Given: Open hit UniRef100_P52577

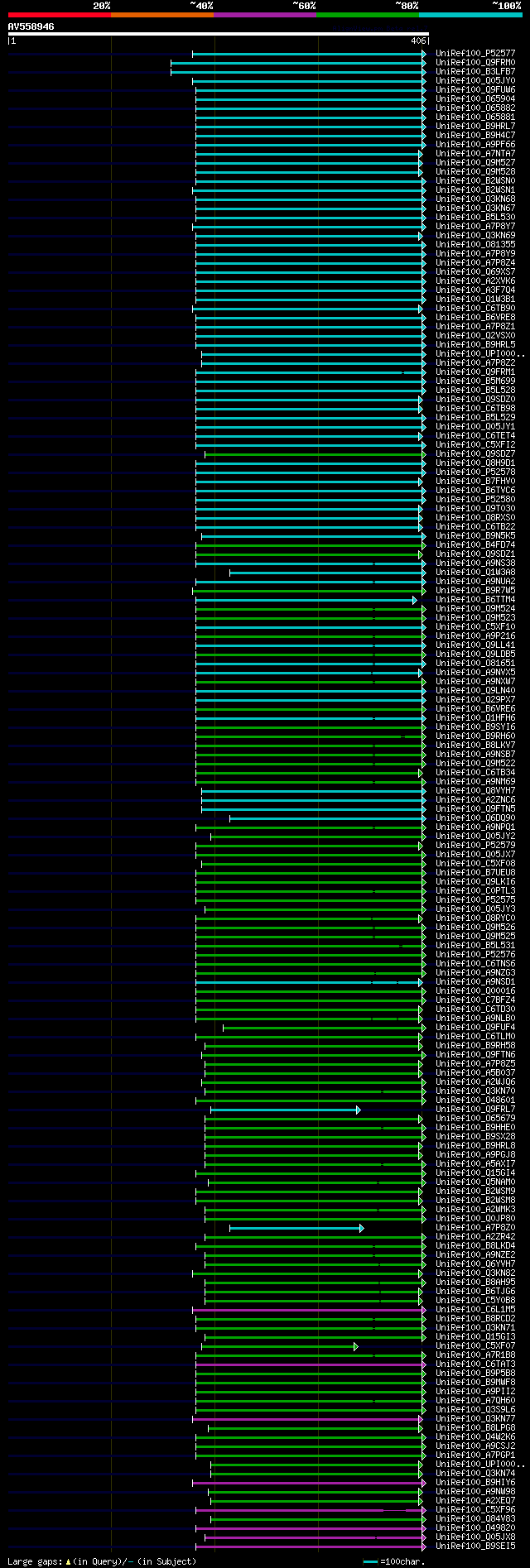Looking at the screenshot, I should (x=475, y=54).
